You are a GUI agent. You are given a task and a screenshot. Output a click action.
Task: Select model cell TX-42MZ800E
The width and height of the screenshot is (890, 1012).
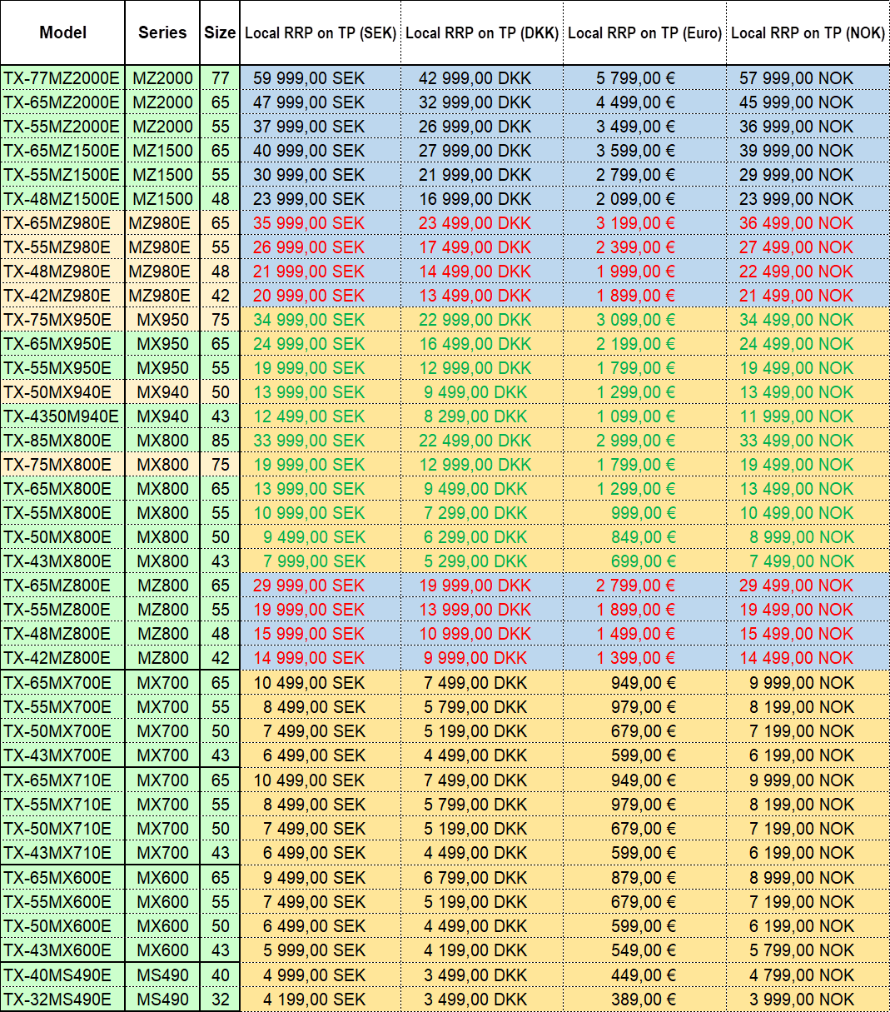pos(63,658)
